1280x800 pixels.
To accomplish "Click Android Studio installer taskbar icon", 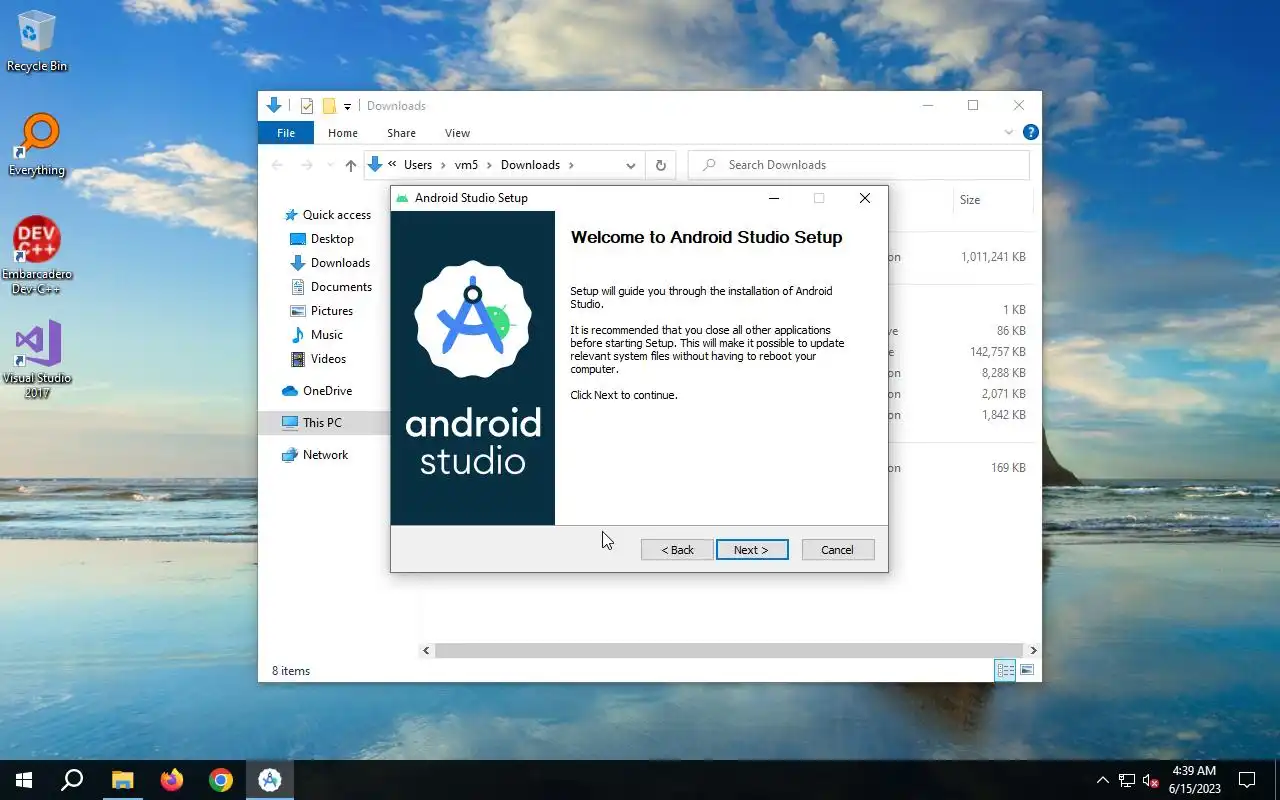I will (x=270, y=780).
